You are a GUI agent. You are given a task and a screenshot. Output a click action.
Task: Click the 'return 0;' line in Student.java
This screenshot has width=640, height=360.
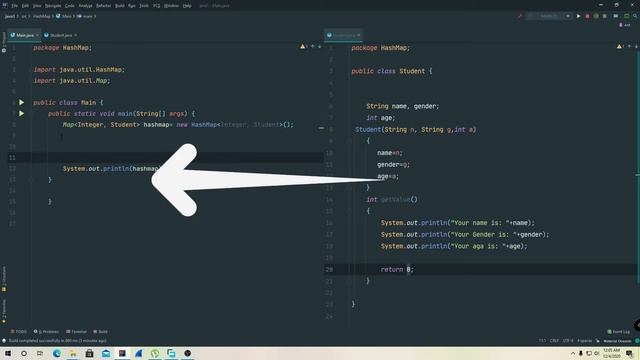pyautogui.click(x=397, y=269)
